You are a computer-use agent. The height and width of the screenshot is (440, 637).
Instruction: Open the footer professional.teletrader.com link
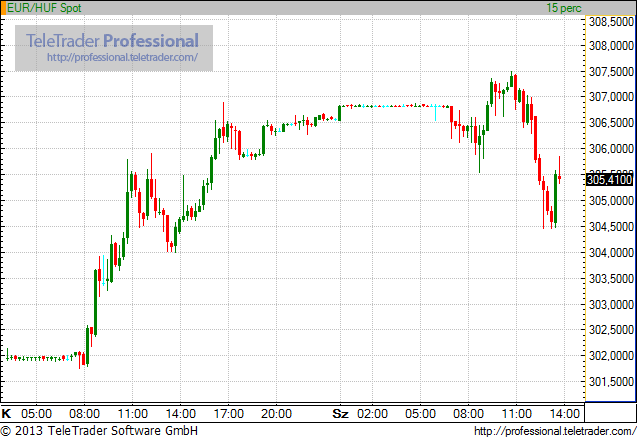point(555,431)
